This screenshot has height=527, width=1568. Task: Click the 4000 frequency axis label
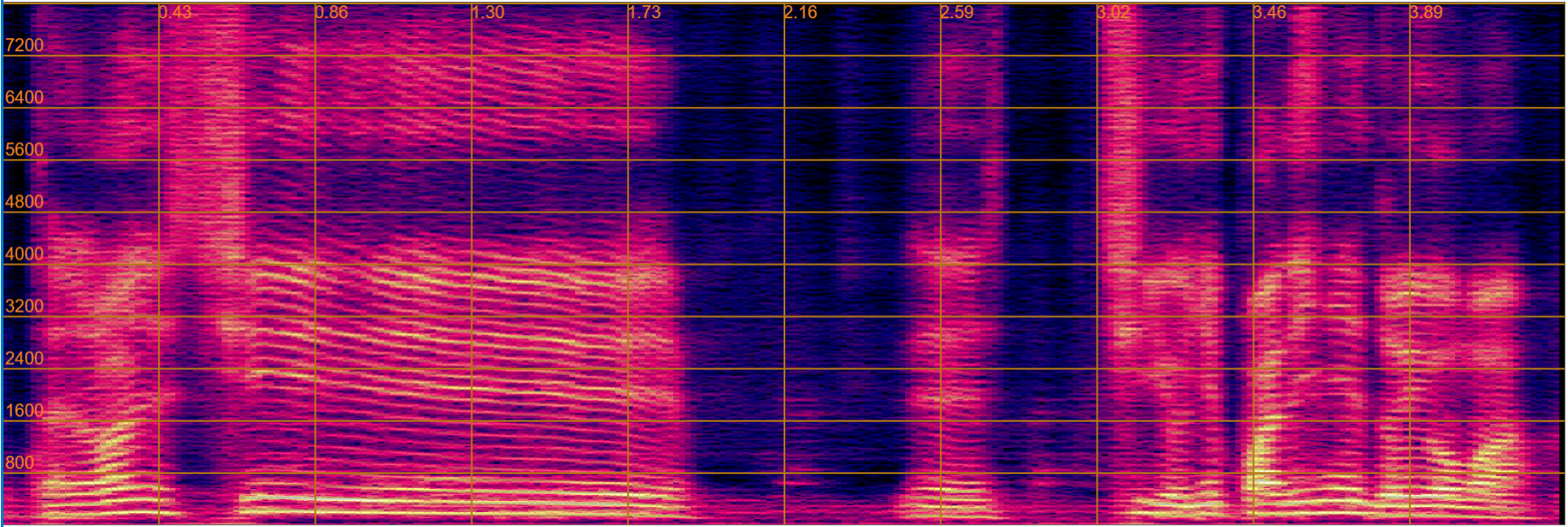24,254
